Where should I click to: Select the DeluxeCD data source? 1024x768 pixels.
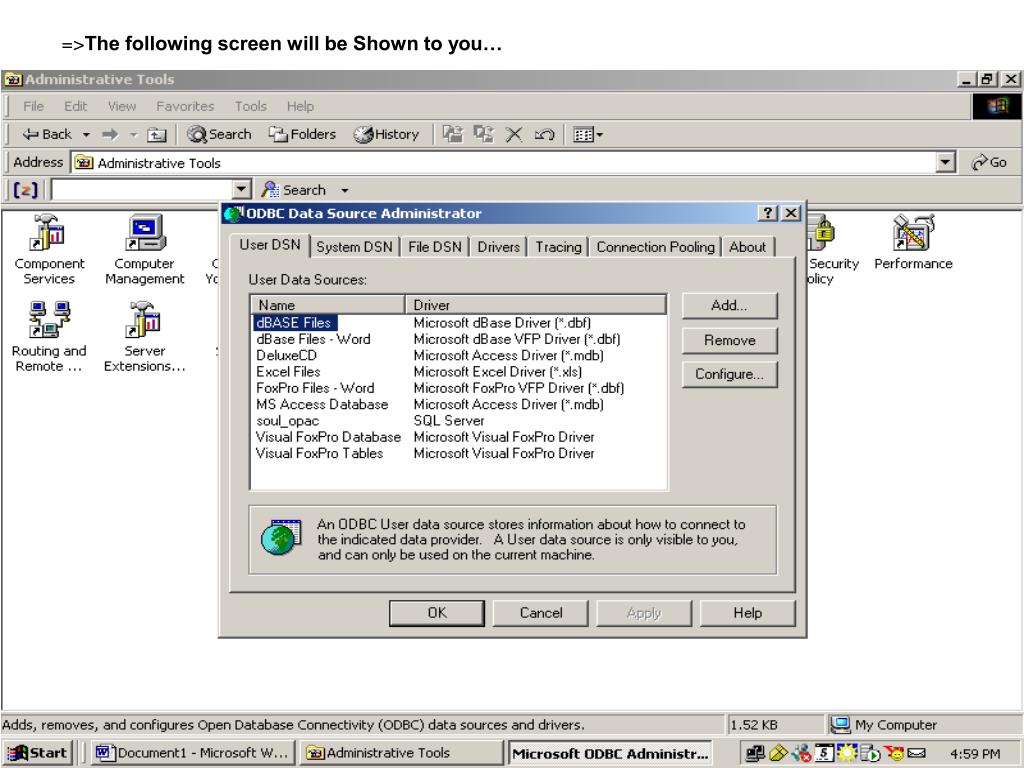[x=287, y=355]
